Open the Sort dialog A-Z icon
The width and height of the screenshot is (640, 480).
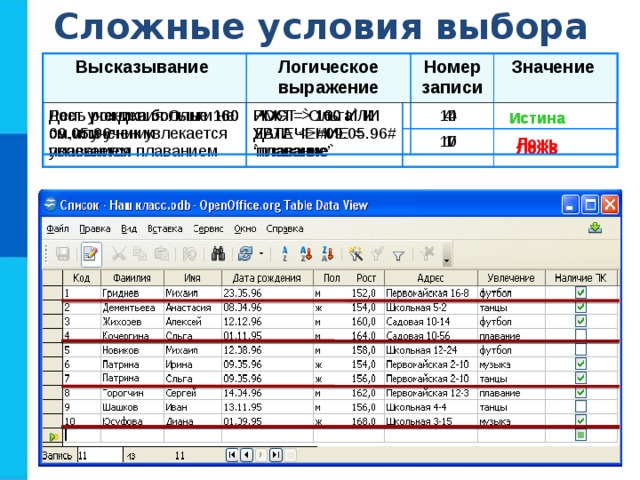click(285, 254)
